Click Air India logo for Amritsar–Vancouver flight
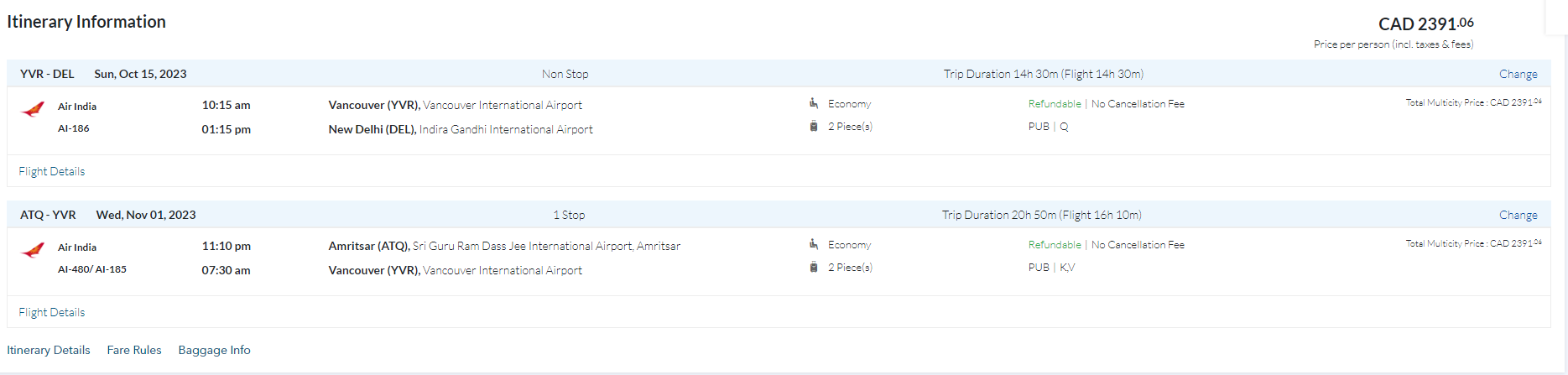This screenshot has width=1568, height=375. pyautogui.click(x=33, y=250)
